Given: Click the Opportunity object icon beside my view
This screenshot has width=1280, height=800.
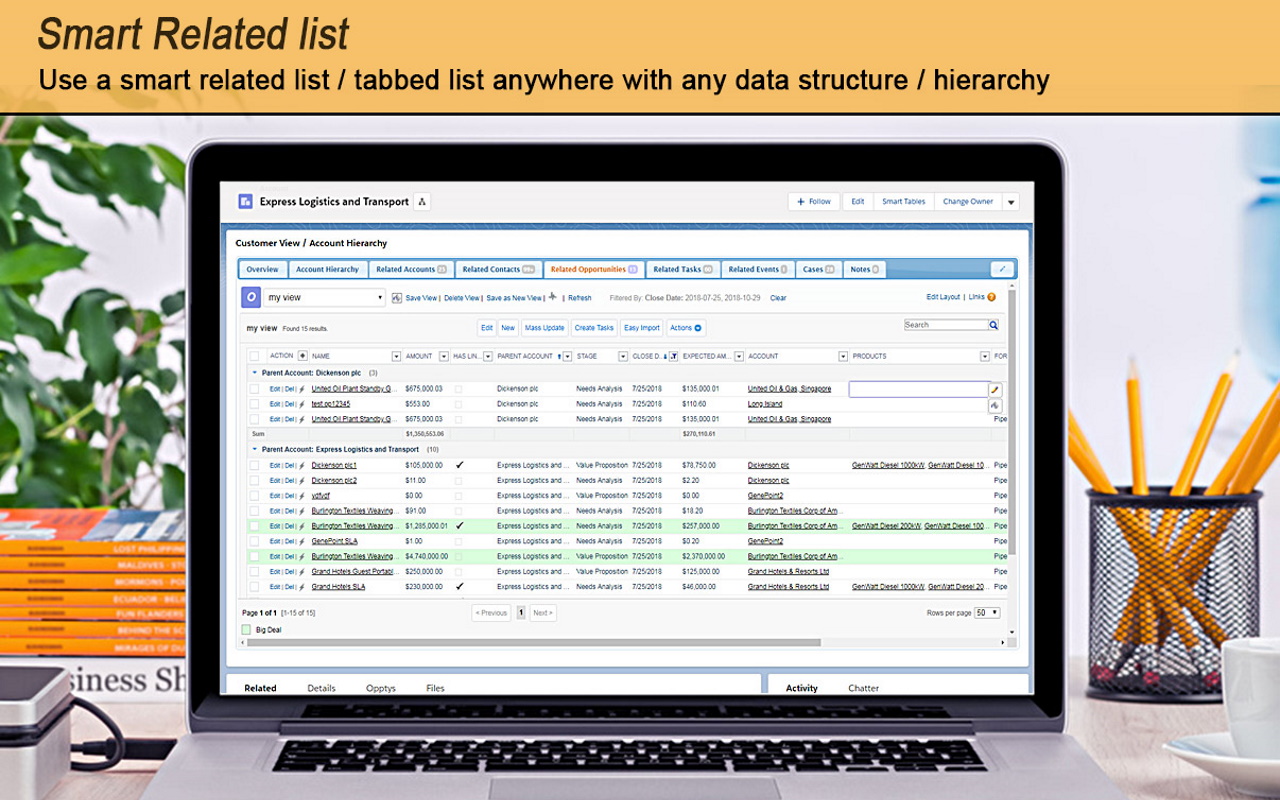Looking at the screenshot, I should tap(250, 297).
